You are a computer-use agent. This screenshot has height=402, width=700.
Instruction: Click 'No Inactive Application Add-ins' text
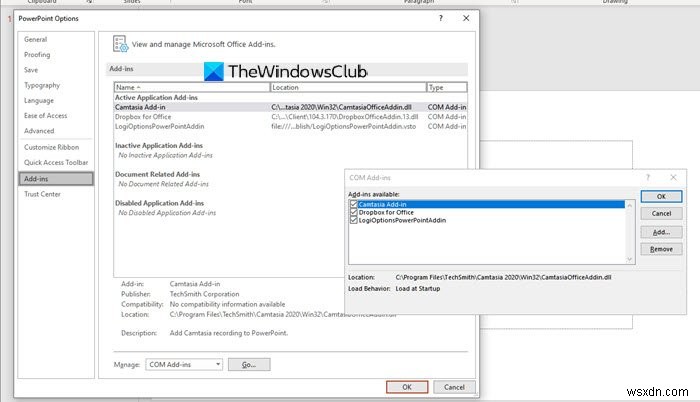click(165, 155)
